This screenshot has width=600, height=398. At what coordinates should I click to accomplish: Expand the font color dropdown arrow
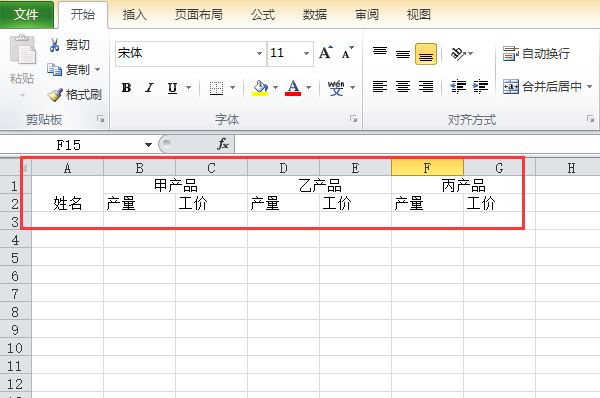[308, 88]
